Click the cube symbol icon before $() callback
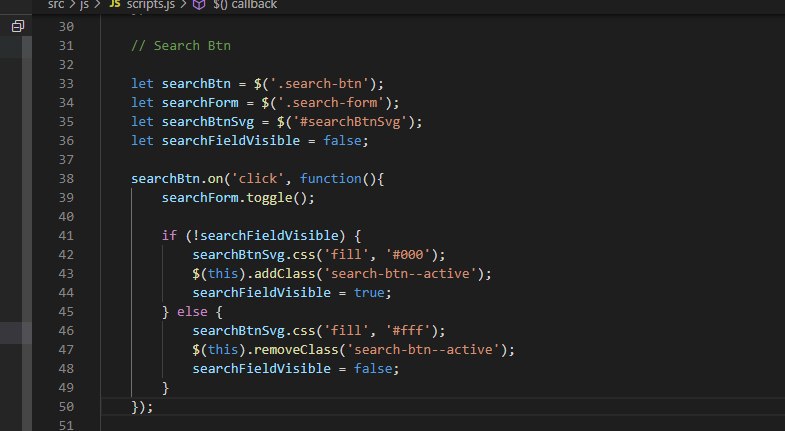The width and height of the screenshot is (785, 431). [199, 5]
